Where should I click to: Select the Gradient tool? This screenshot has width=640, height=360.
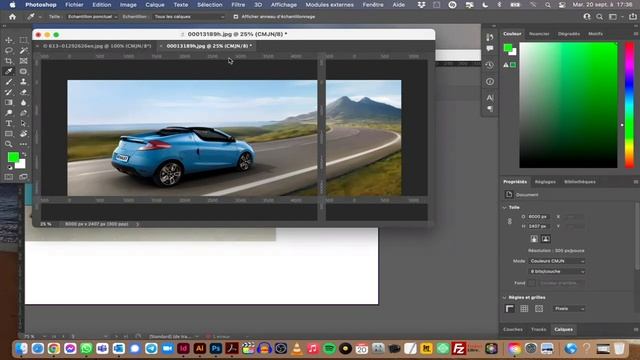9,102
